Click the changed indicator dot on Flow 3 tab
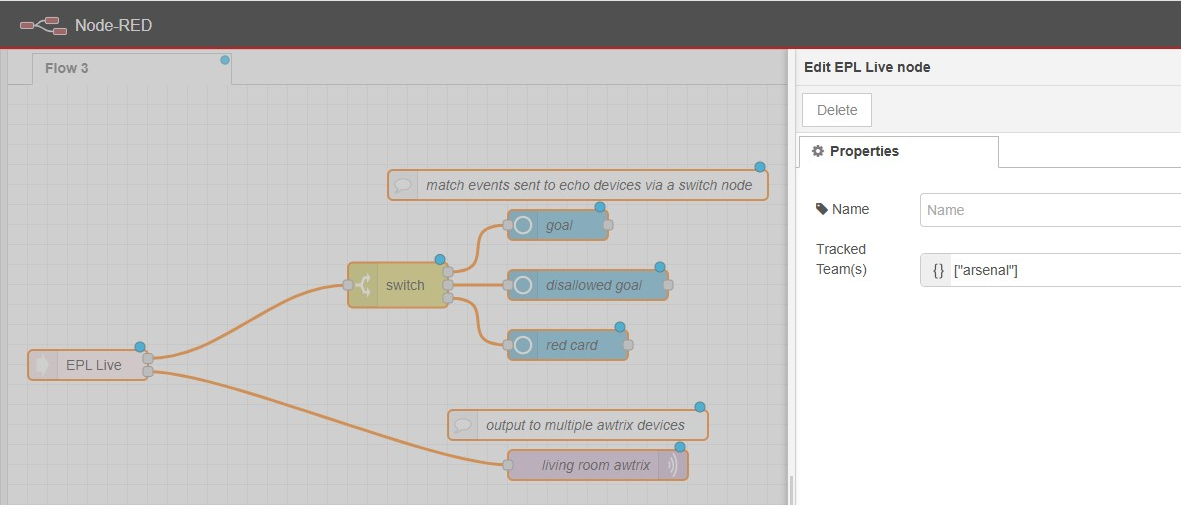1181x505 pixels. click(x=224, y=60)
